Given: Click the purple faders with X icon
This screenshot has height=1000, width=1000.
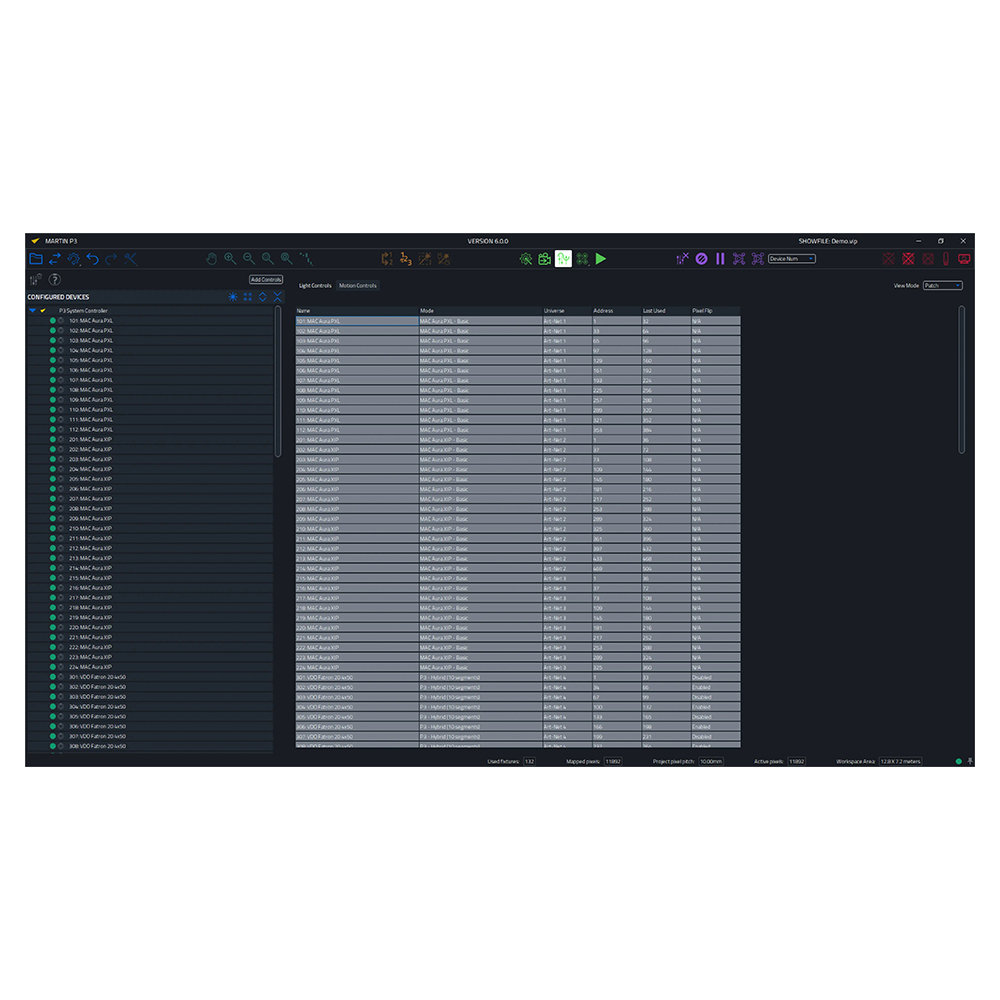Looking at the screenshot, I should tap(682, 259).
